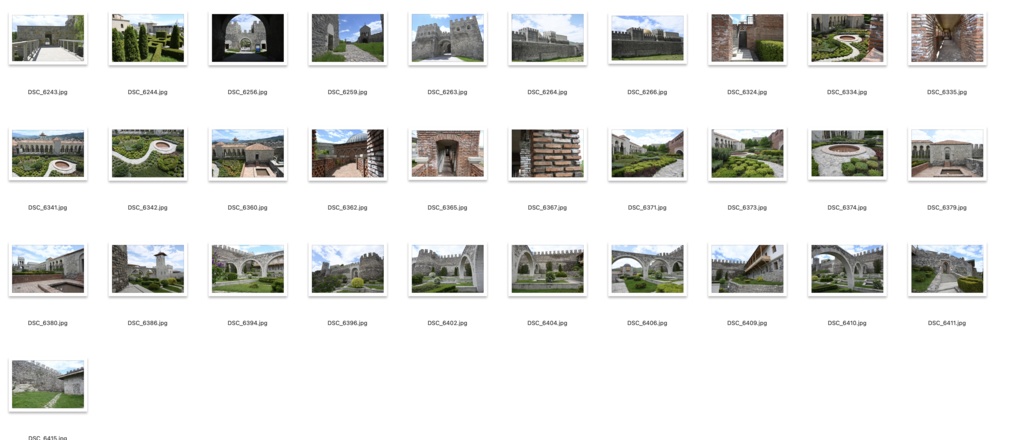Click the DSC_6256.jpg name label
Viewport: 1024px width, 440px height.
[248, 92]
